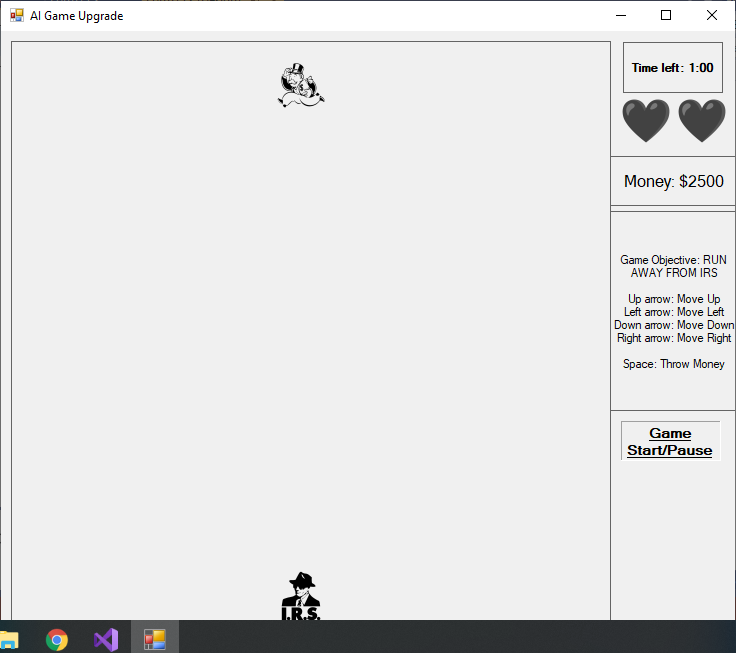736x653 pixels.
Task: Click the Up arrow: Move Up instruction
Action: click(674, 299)
